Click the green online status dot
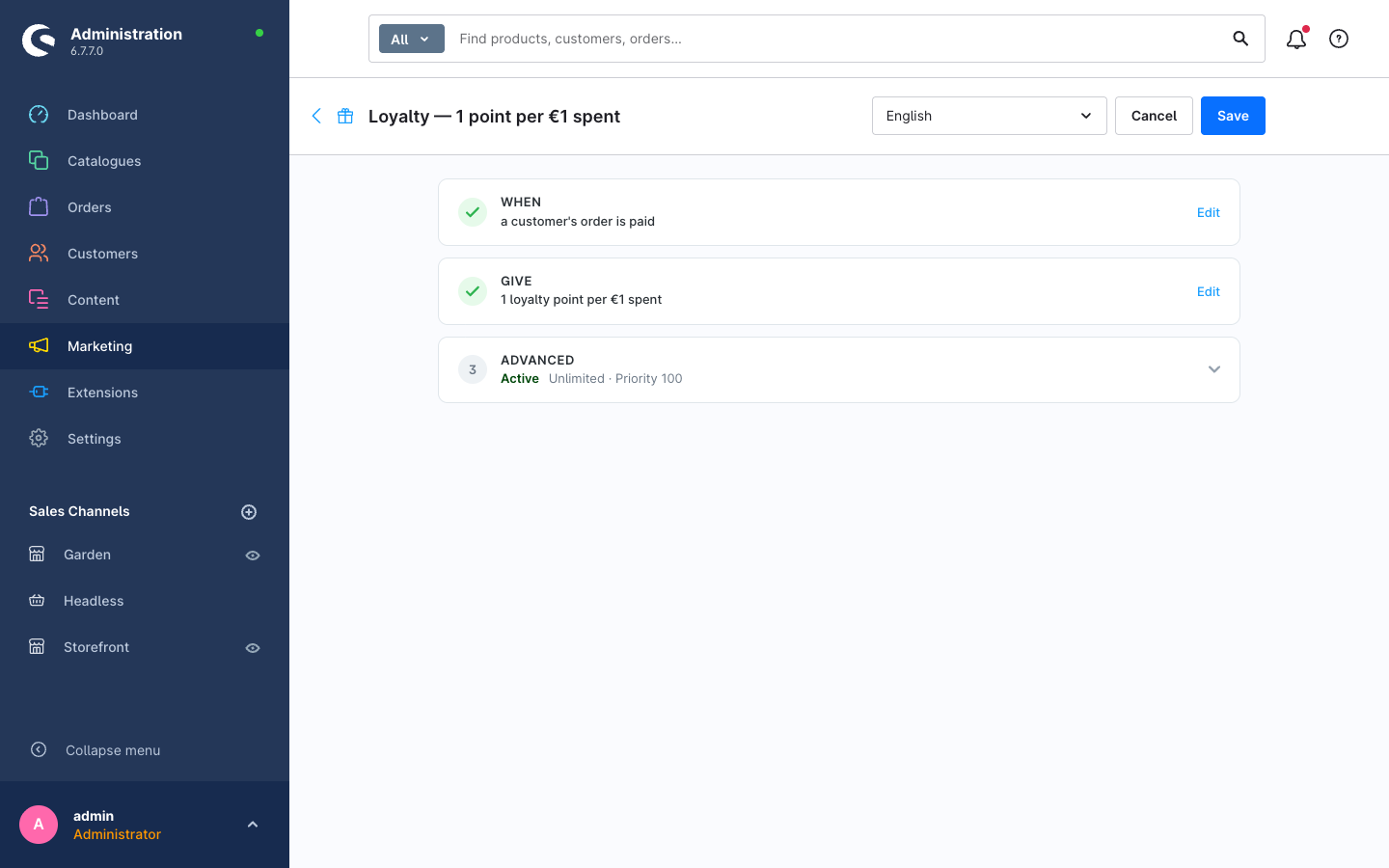This screenshot has width=1389, height=868. click(x=259, y=33)
